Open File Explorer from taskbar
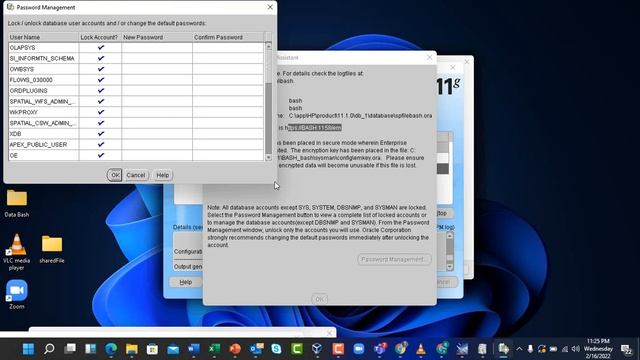The width and height of the screenshot is (640, 360). pos(132,349)
